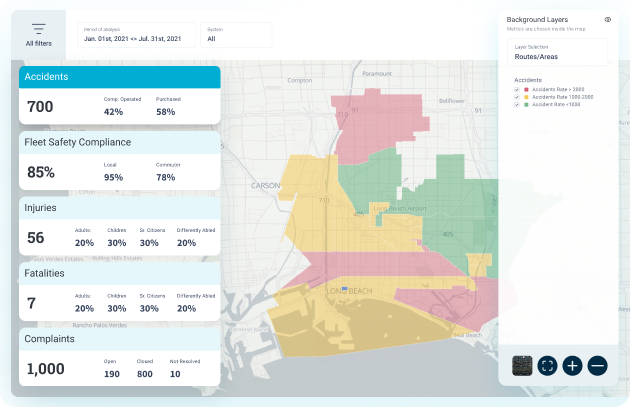Image resolution: width=630 pixels, height=407 pixels.
Task: Select the Accidents card header
Action: (120, 77)
